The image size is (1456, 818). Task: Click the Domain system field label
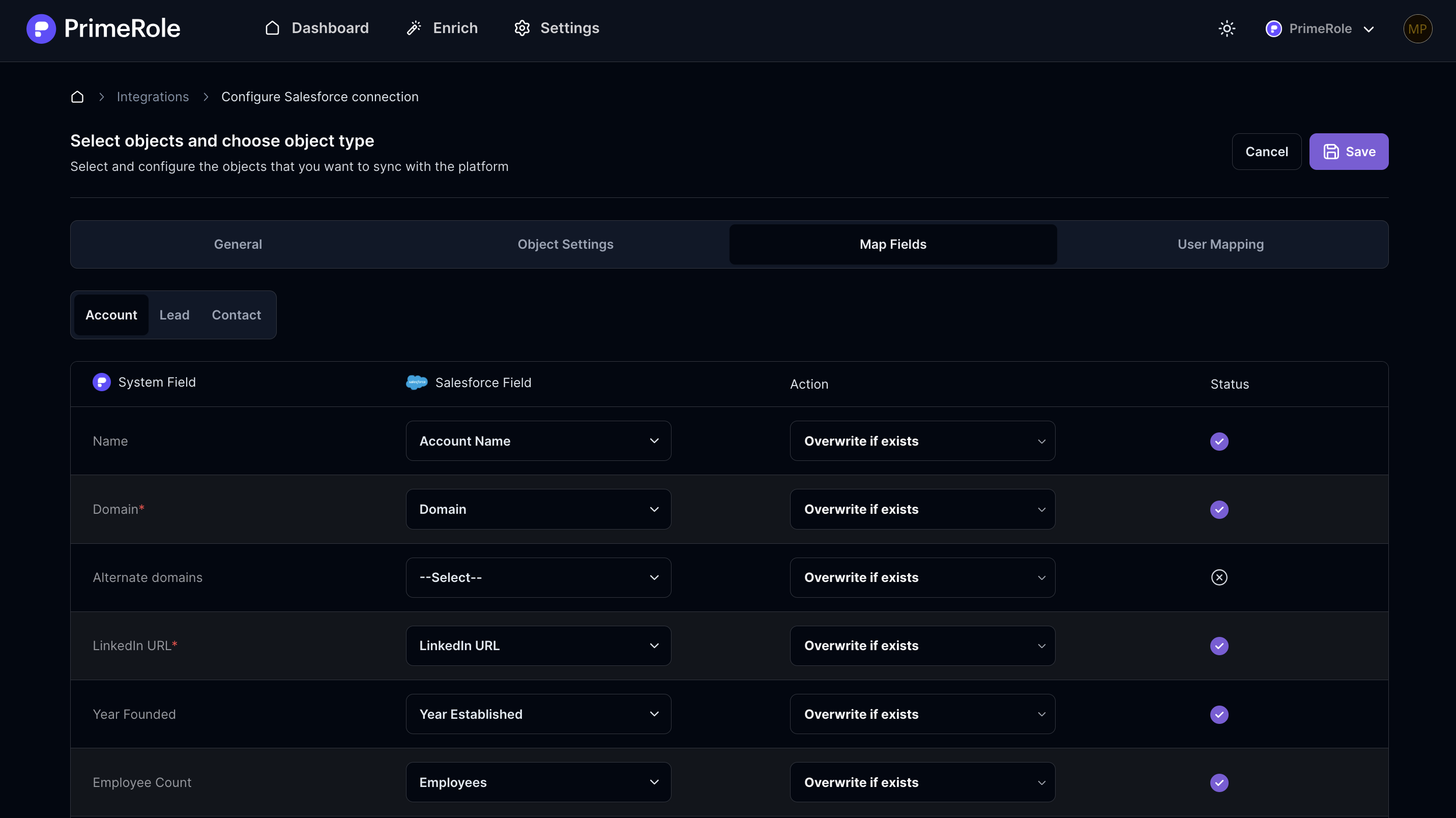(x=119, y=509)
